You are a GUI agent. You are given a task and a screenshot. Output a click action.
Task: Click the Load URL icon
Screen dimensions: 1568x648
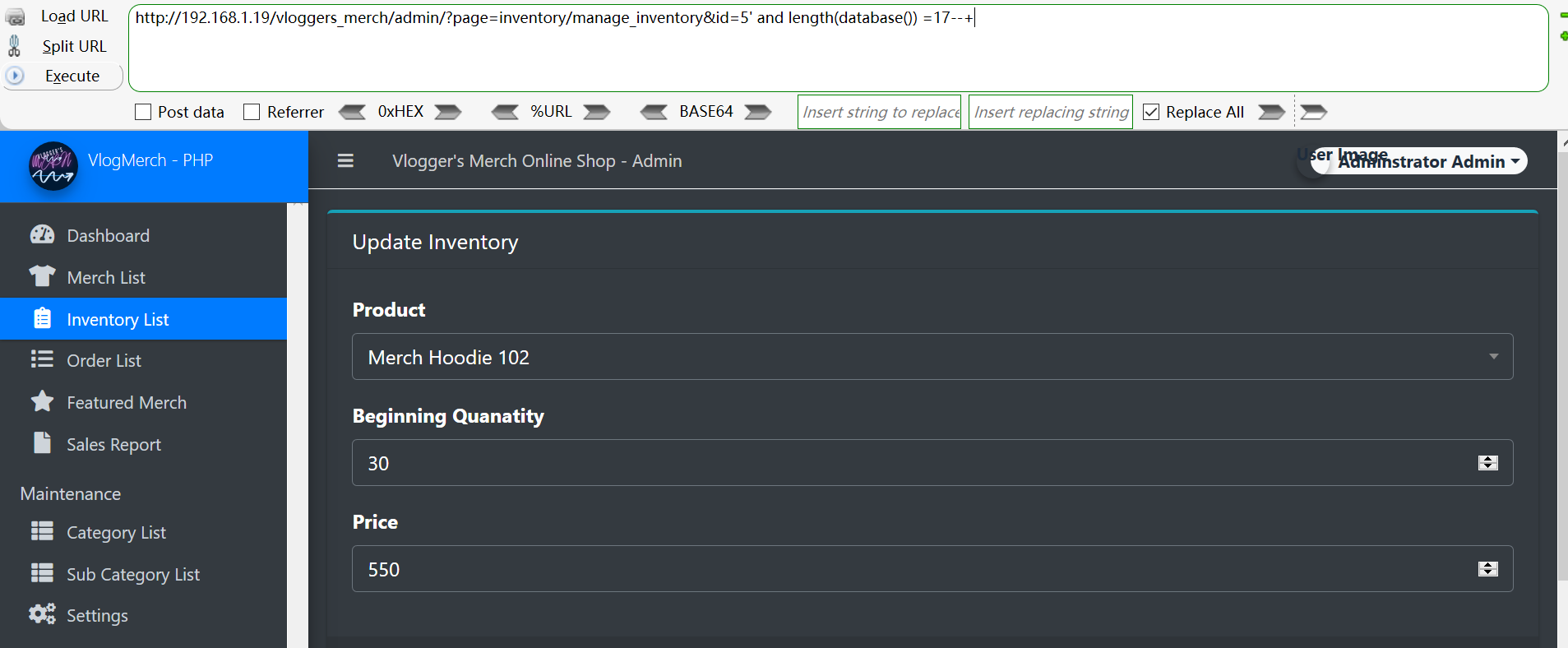(x=15, y=17)
